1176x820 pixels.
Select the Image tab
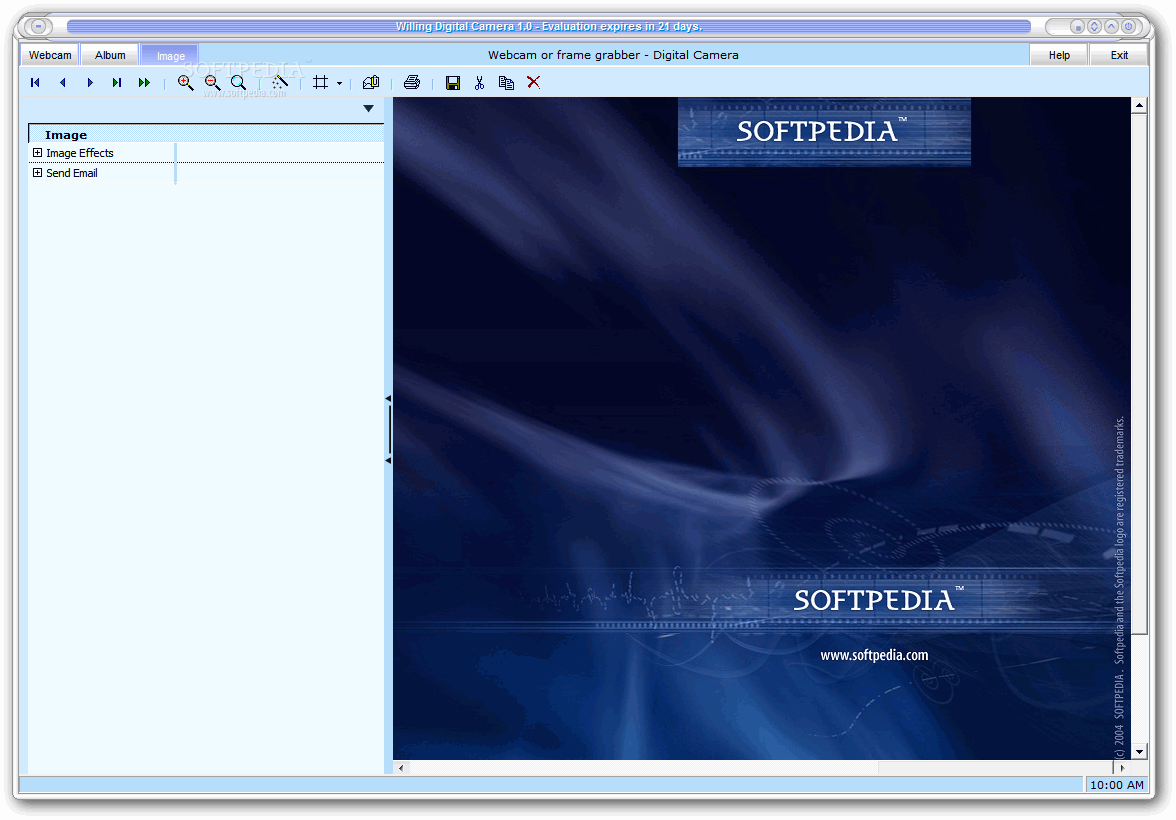tap(170, 56)
